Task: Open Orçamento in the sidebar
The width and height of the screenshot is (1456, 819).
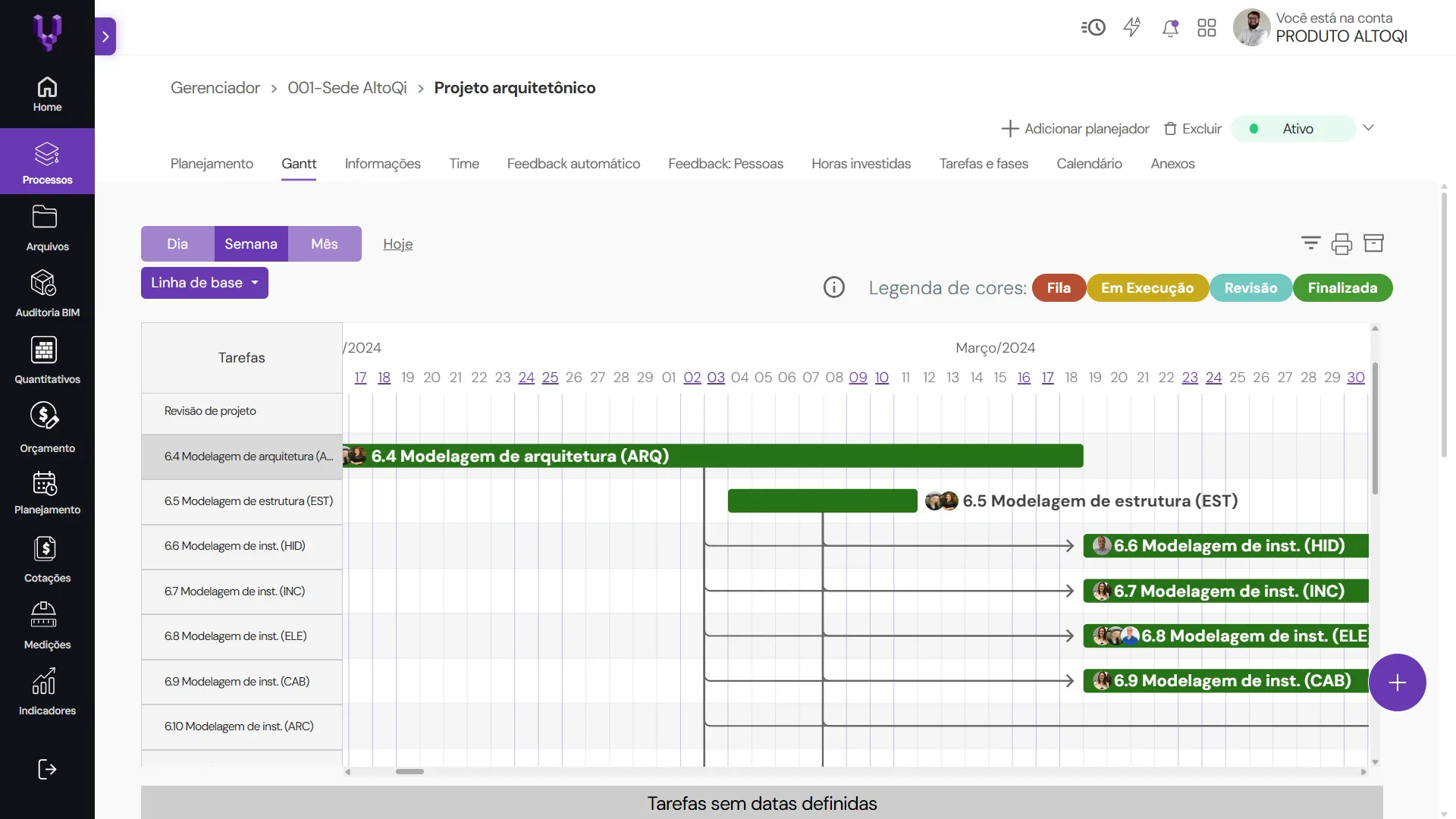Action: [47, 428]
